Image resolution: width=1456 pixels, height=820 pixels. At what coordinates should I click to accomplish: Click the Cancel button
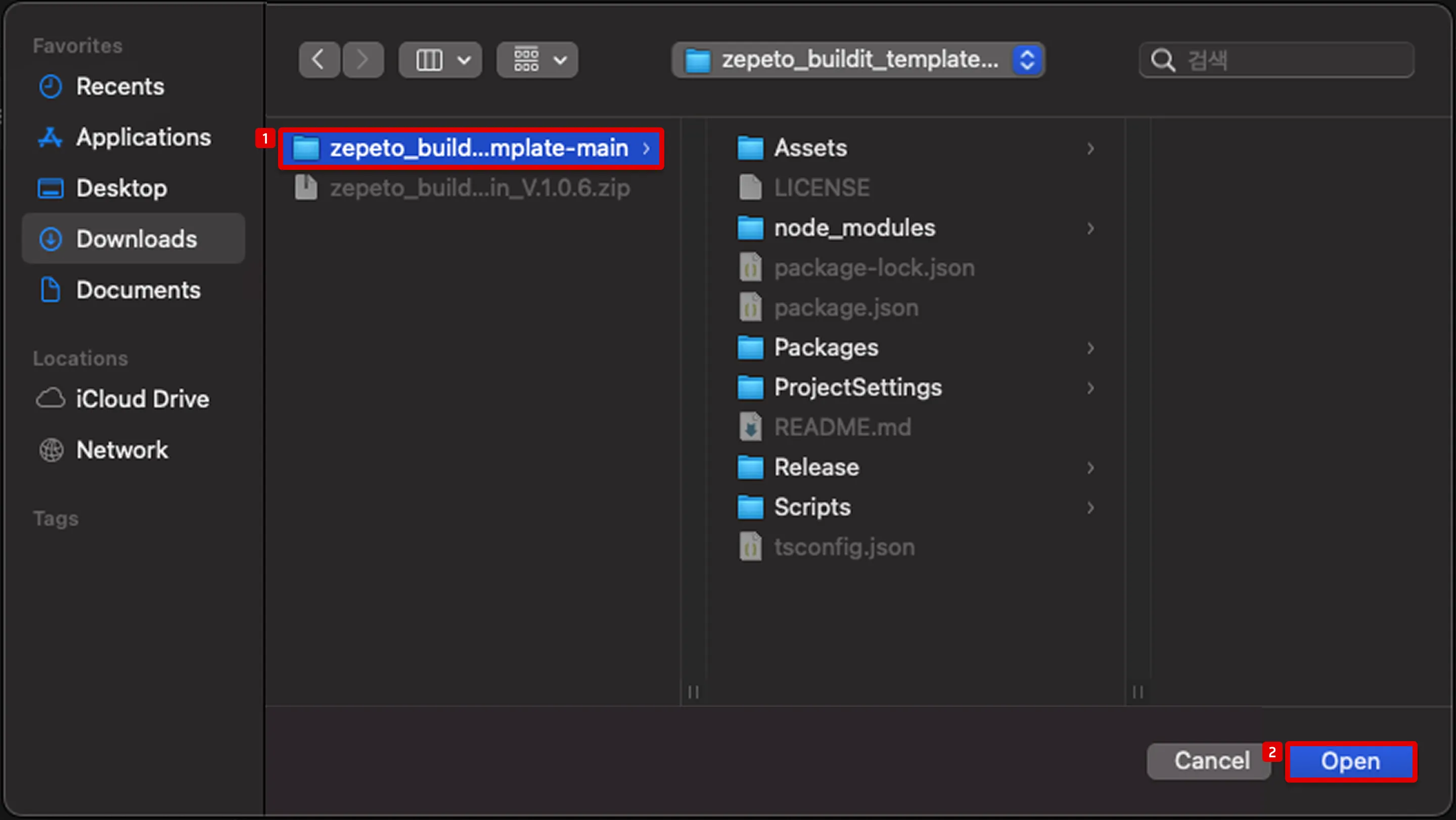(1209, 761)
